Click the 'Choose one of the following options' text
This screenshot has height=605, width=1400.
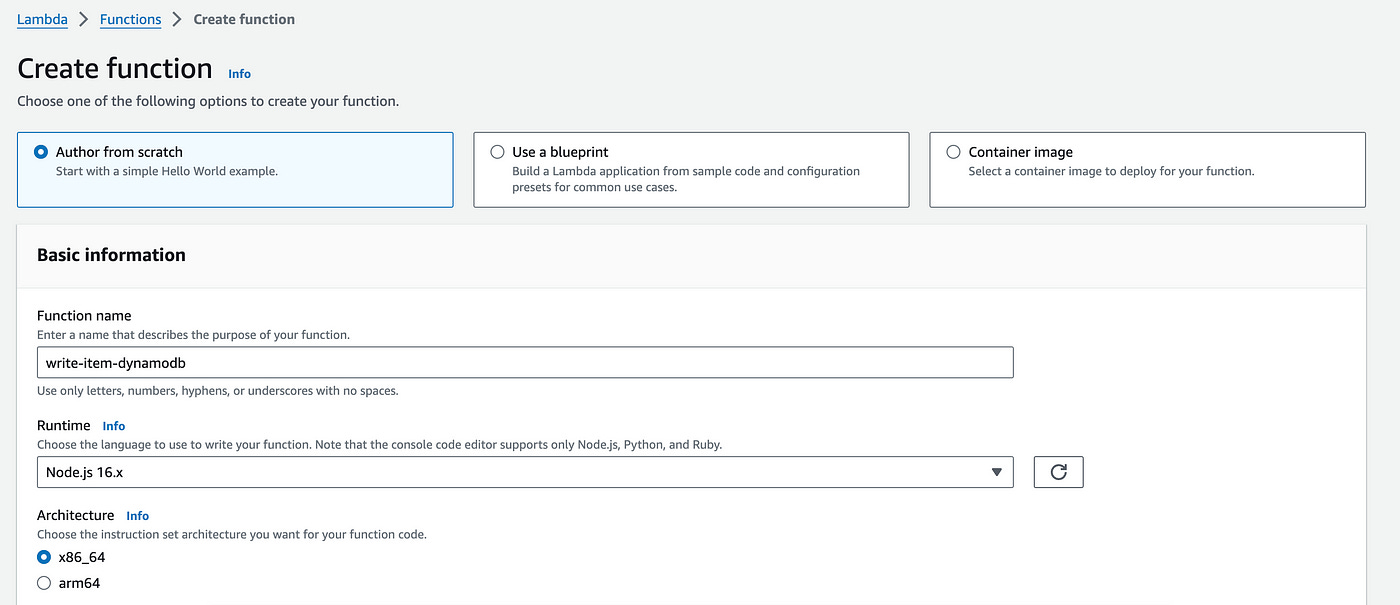(208, 101)
